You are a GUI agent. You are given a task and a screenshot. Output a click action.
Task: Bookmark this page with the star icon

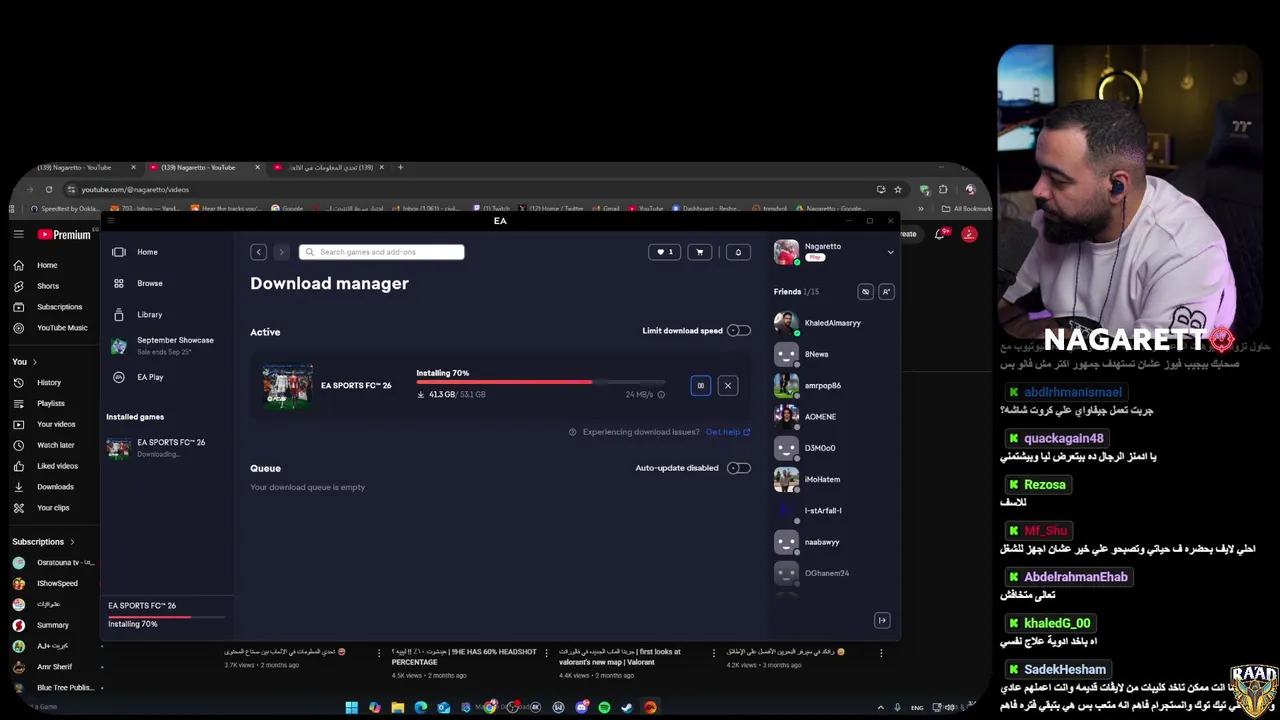click(898, 189)
